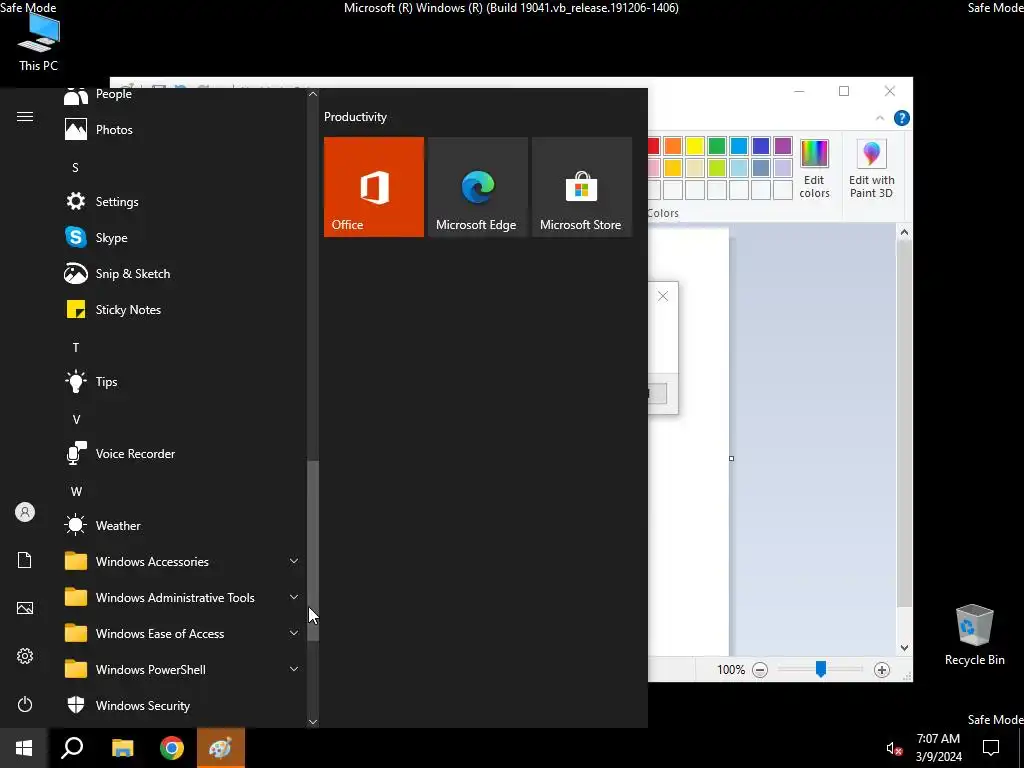This screenshot has height=768, width=1024.
Task: Click the taskbar Search icon
Action: coord(72,748)
